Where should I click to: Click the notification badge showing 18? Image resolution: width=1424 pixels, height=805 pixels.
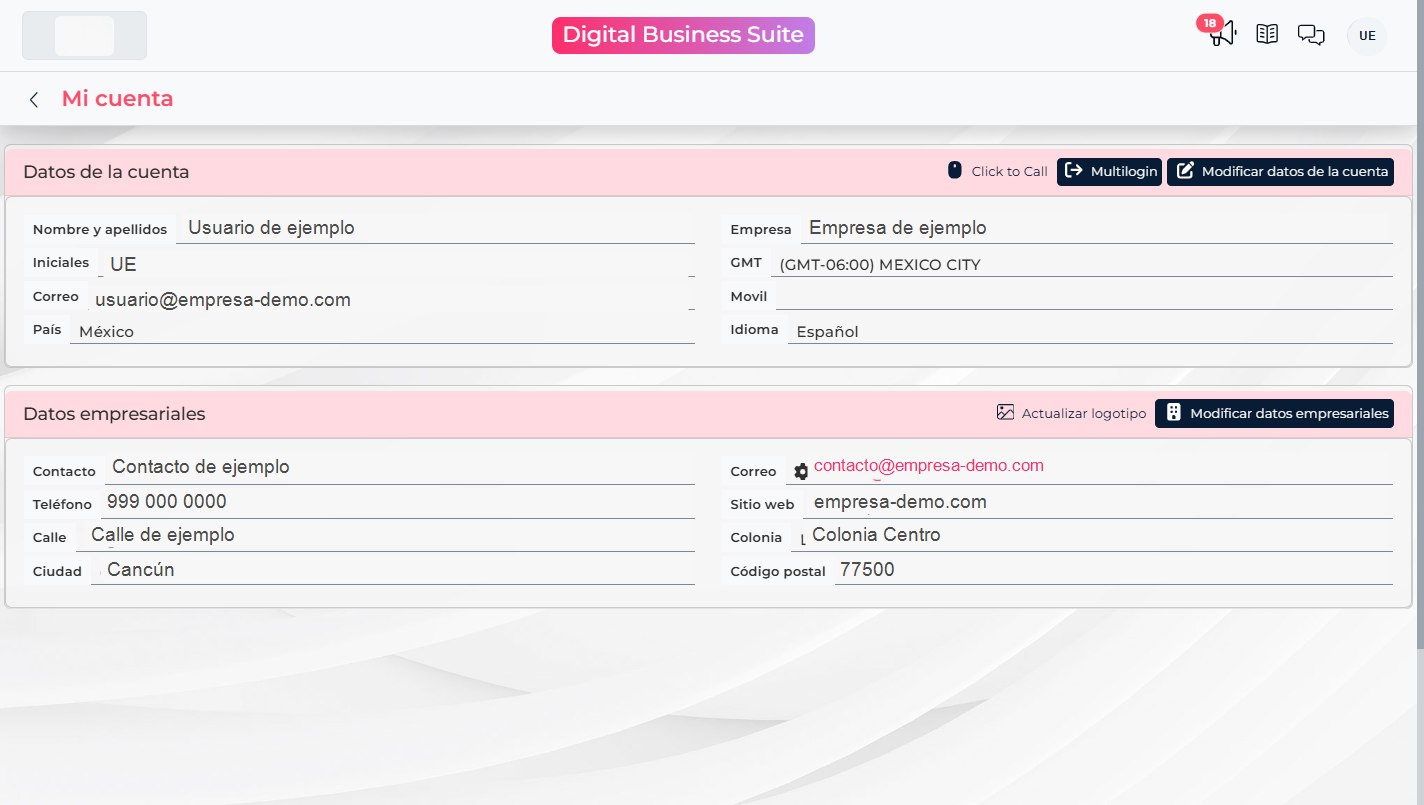click(x=1210, y=23)
